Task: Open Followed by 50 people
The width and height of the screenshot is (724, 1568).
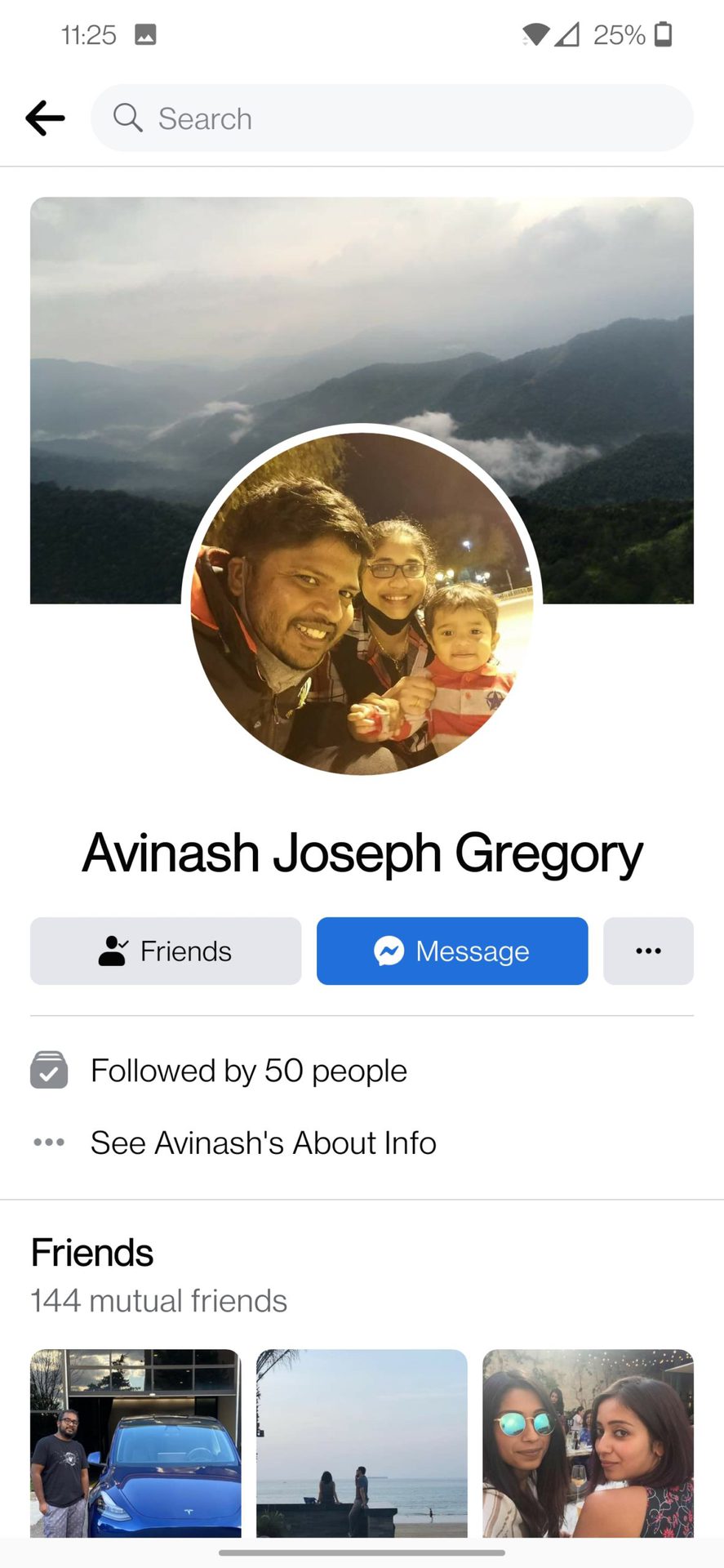Action: 248,1071
